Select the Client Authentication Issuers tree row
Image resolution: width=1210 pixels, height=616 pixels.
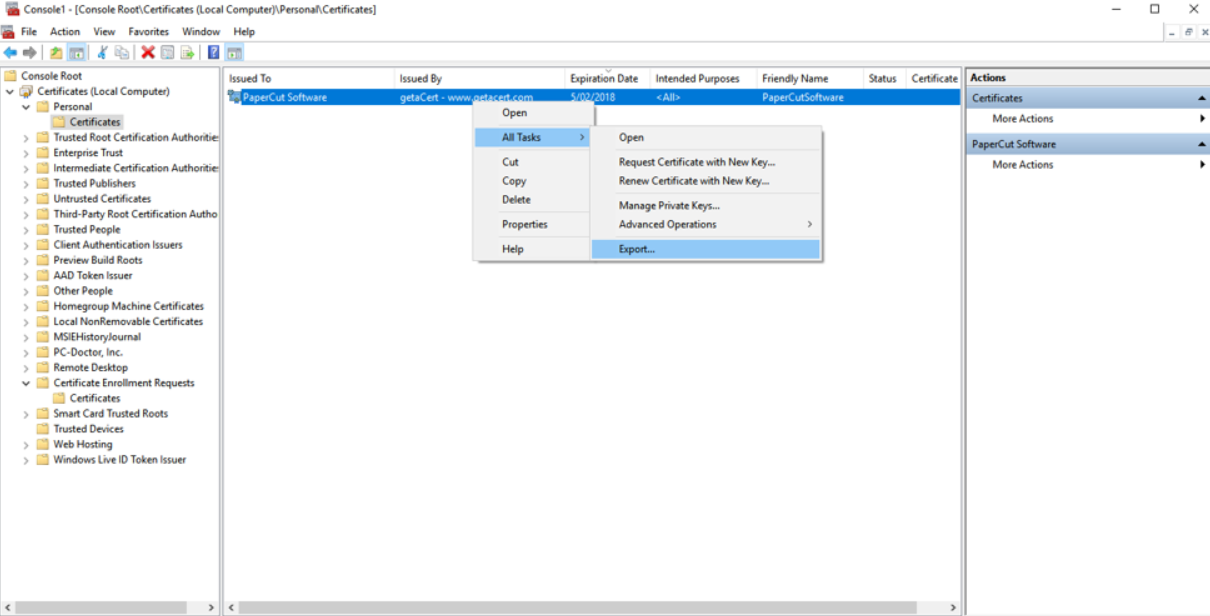click(118, 245)
